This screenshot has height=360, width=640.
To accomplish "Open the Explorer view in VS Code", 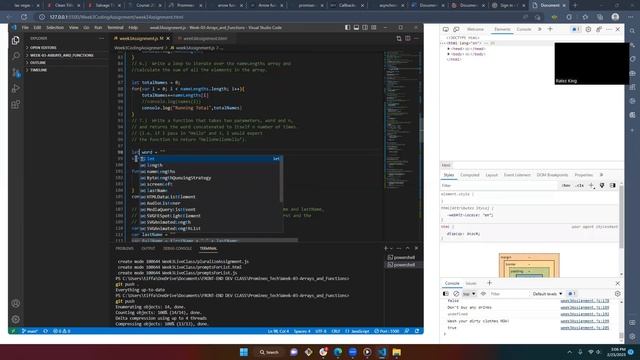I will pos(16,40).
